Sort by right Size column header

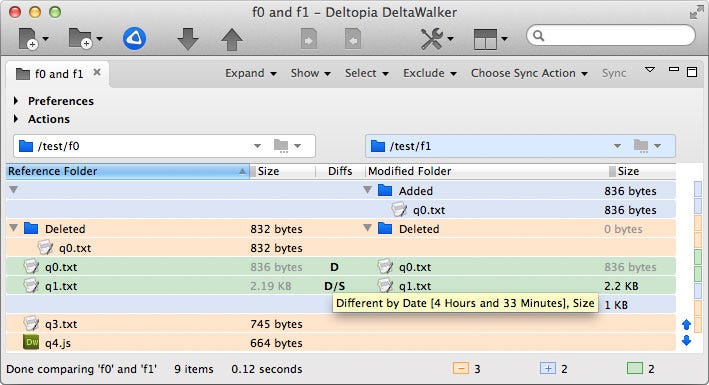642,171
